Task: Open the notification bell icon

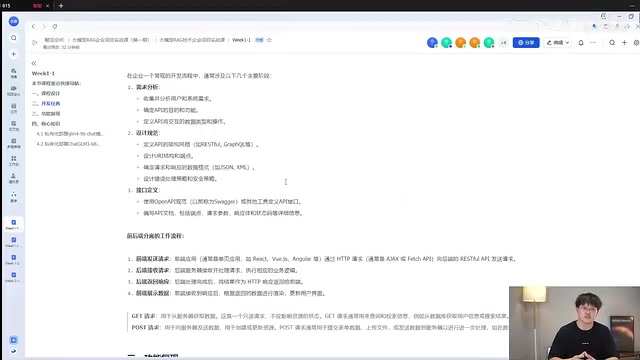Action: (581, 42)
